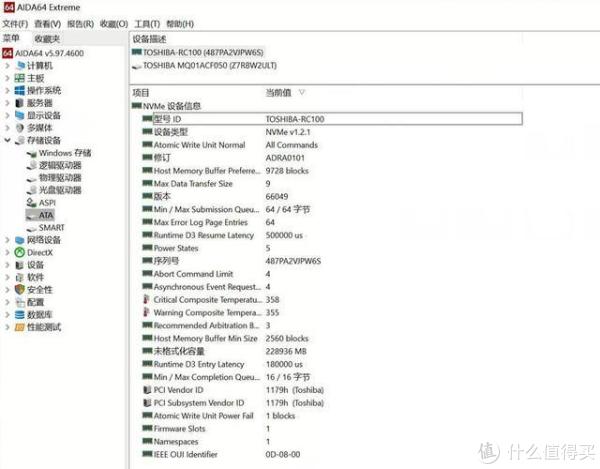Click the 服务器 server icon
Screen dimensions: 600x469
[x=20, y=103]
